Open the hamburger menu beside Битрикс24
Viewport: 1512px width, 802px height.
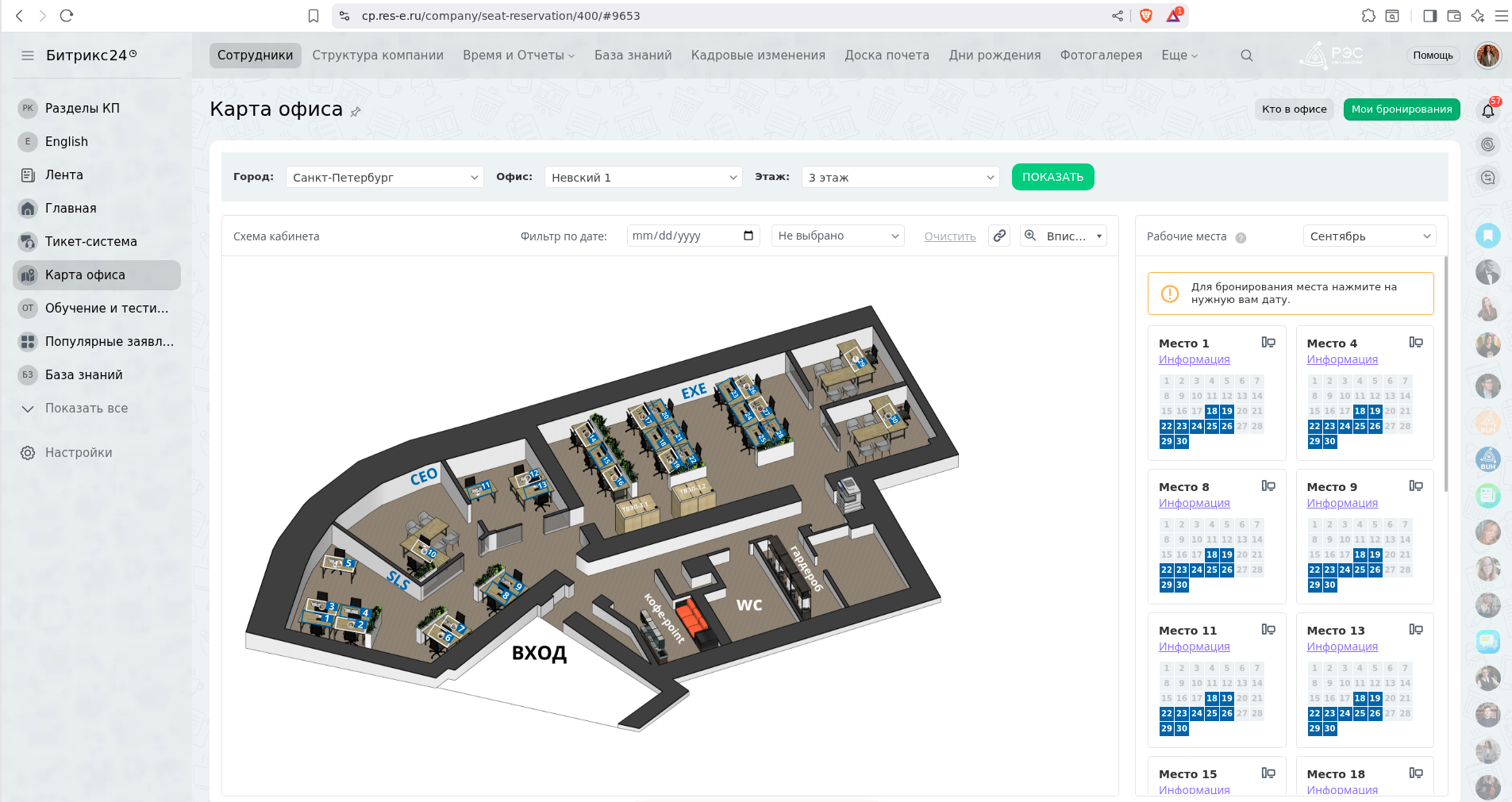click(x=28, y=56)
